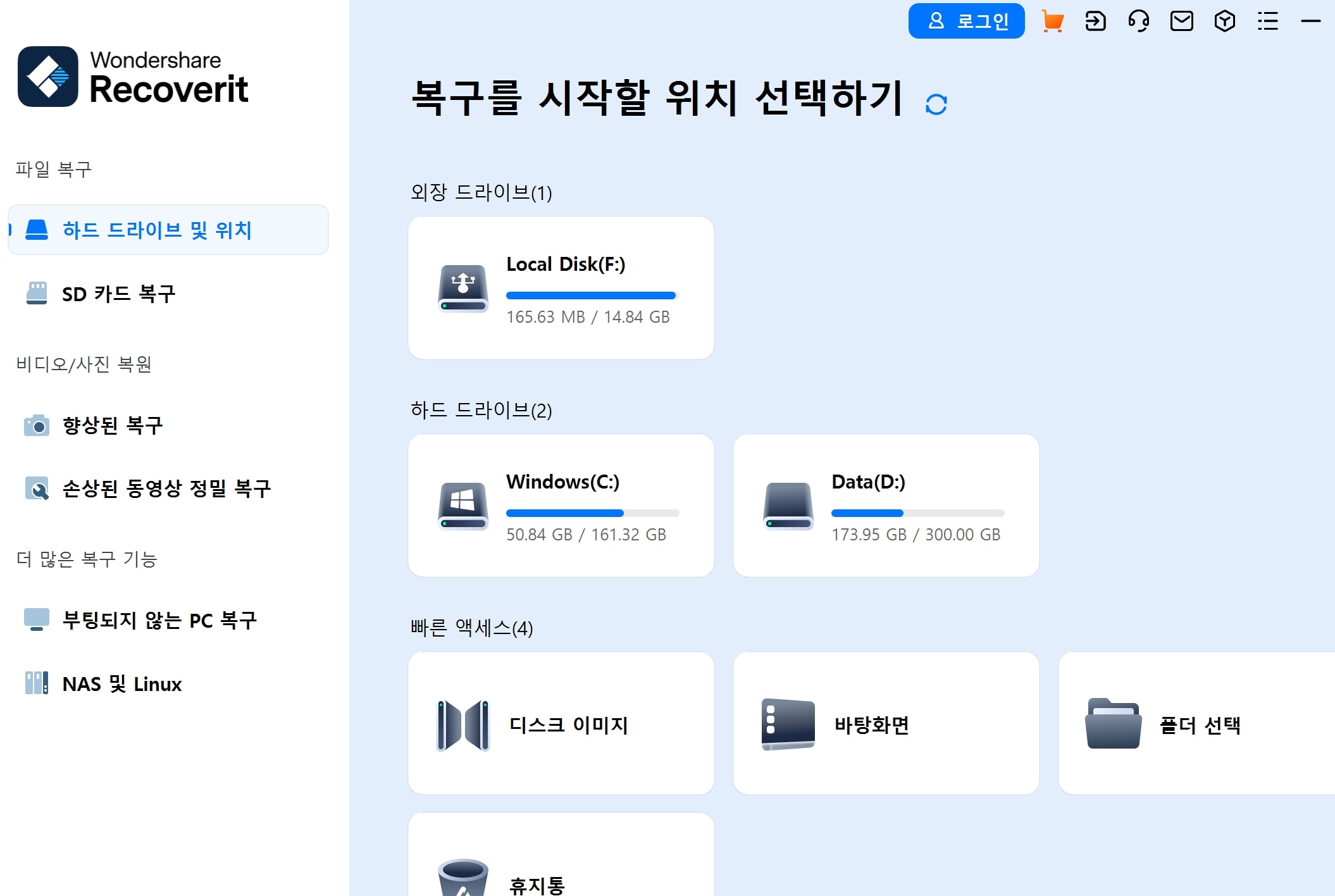
Task: Click the 165.63 MB / 14.84 GB text
Action: [x=588, y=317]
